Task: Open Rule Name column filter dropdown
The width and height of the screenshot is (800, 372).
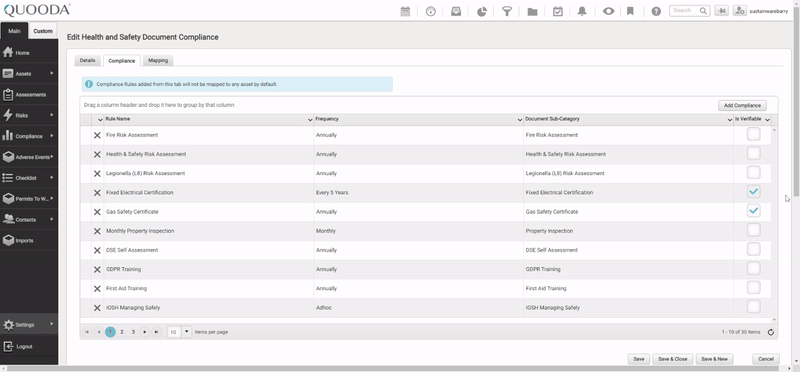Action: coord(310,119)
